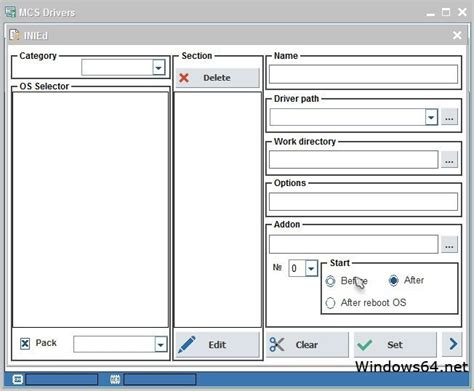
Task: Click the INIEd title icon
Action: point(14,35)
